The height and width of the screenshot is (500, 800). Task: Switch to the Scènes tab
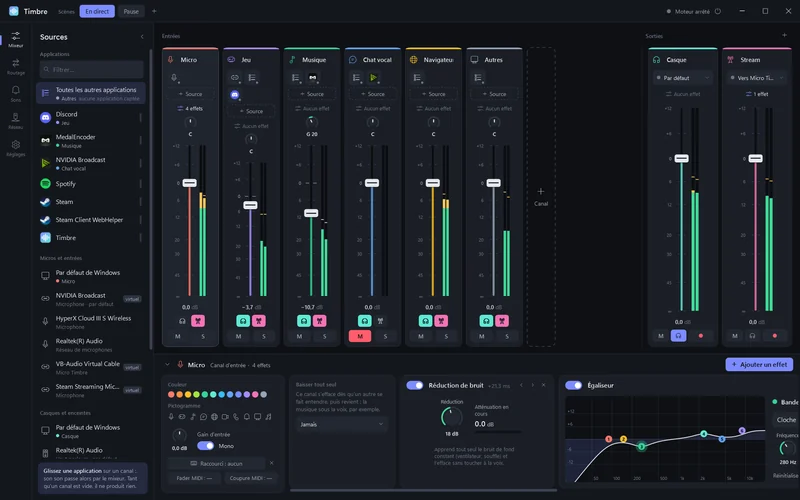(66, 11)
